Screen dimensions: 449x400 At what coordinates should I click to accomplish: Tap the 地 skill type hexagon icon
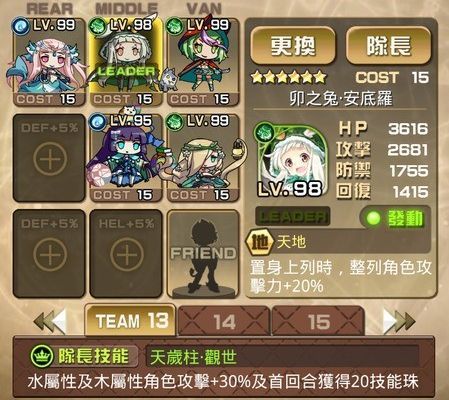click(259, 242)
